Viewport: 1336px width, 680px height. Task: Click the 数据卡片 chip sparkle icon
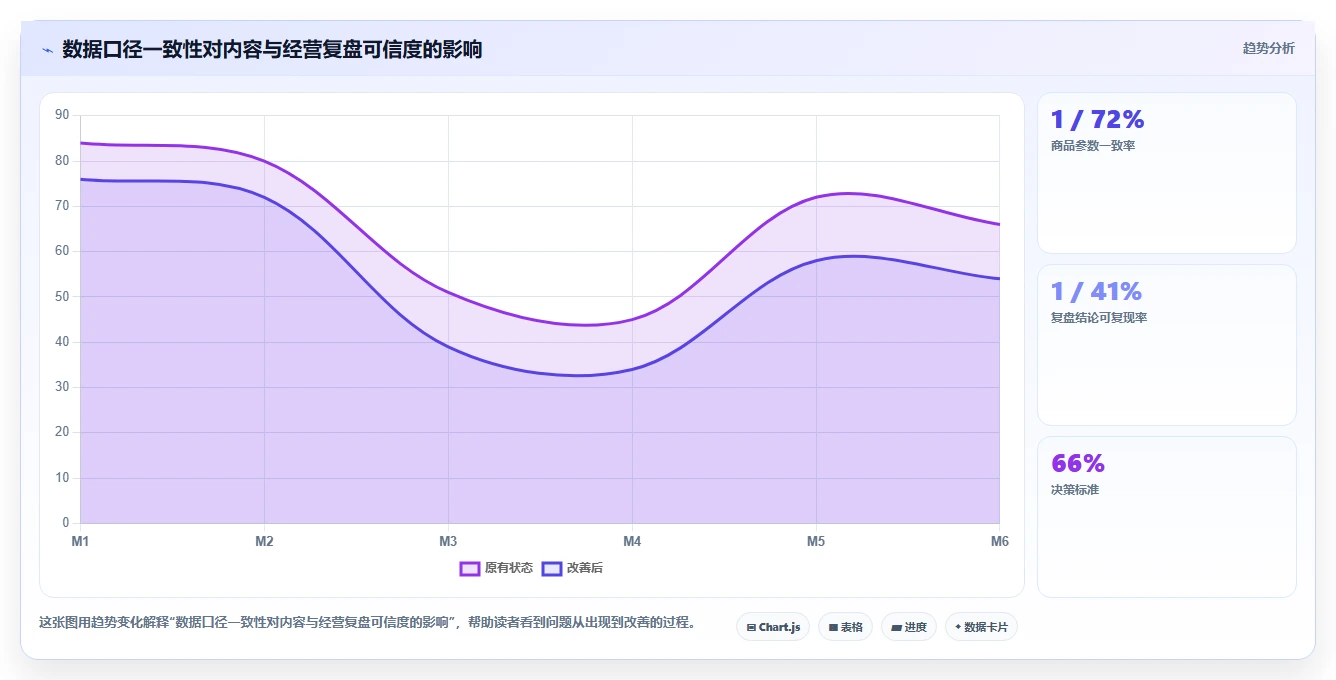click(x=958, y=627)
